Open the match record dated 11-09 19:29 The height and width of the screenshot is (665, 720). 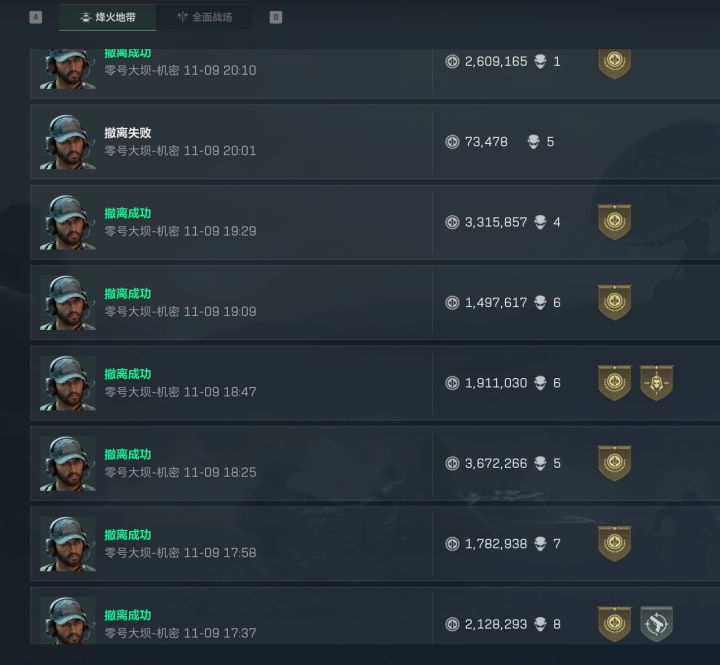[375, 222]
